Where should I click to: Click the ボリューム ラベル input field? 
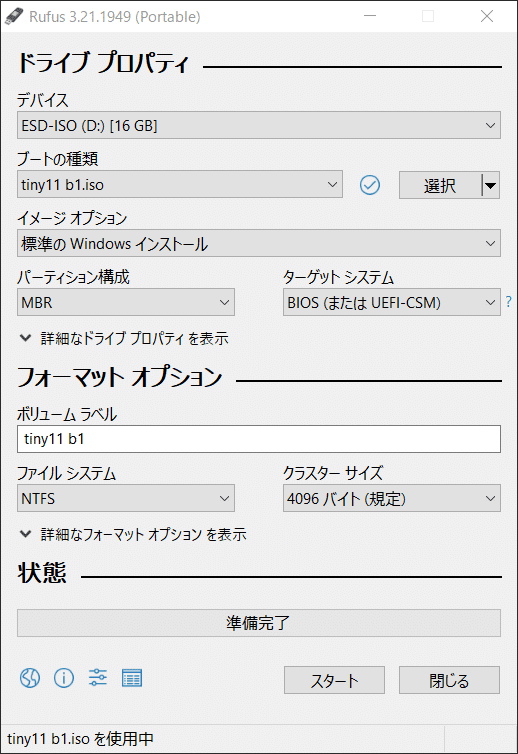pyautogui.click(x=259, y=439)
